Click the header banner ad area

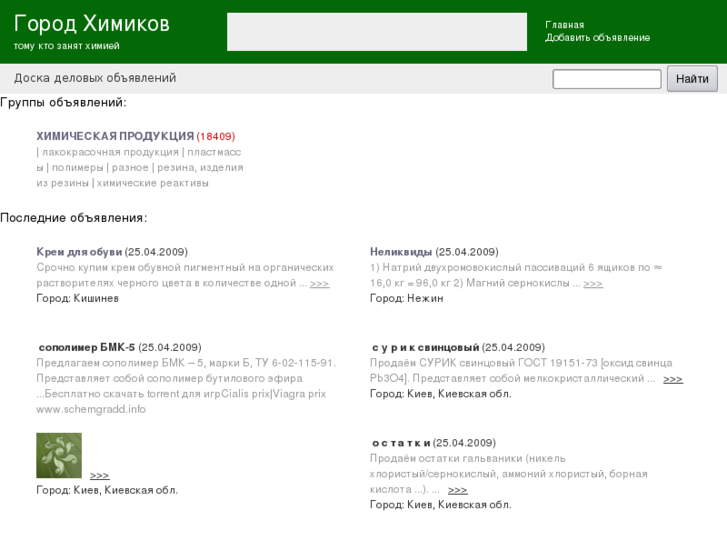[x=376, y=32]
